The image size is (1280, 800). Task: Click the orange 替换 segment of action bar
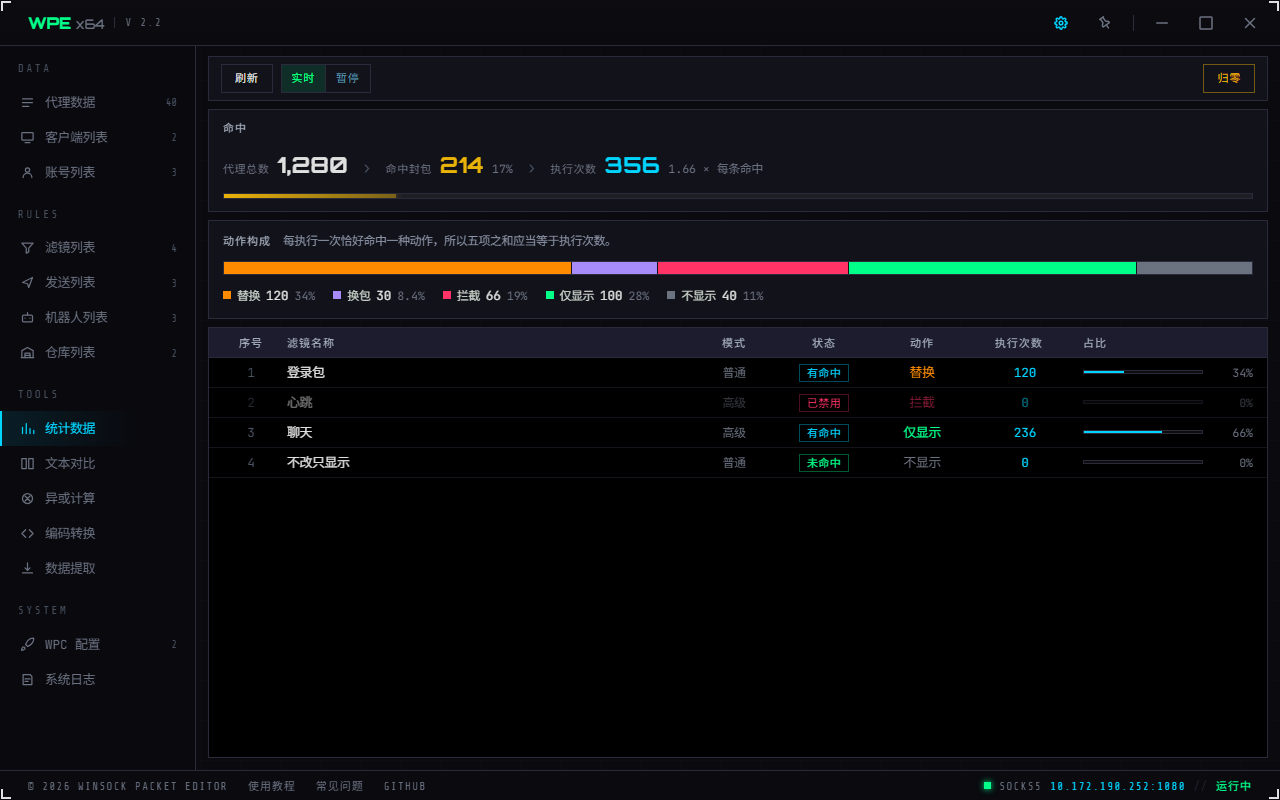[x=397, y=268]
